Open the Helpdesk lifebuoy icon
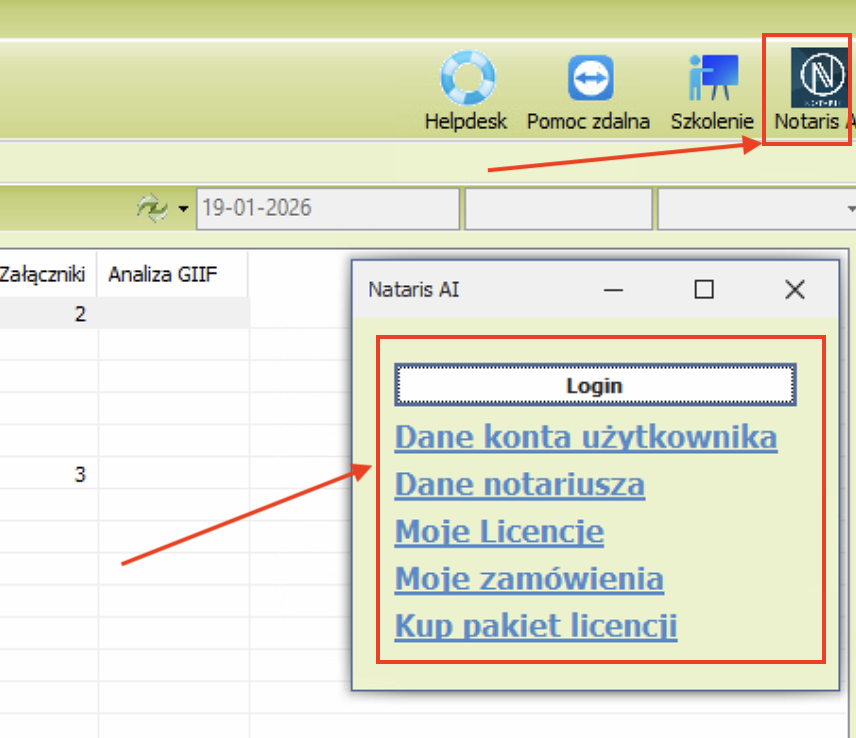Screen dimensions: 856x738 467,80
